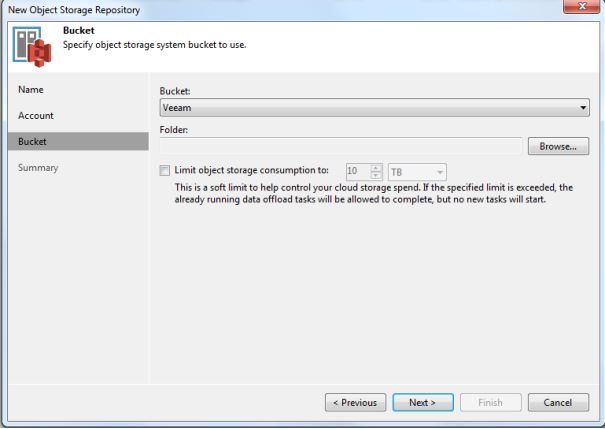Select the Bucket wizard step

[x=78, y=141]
